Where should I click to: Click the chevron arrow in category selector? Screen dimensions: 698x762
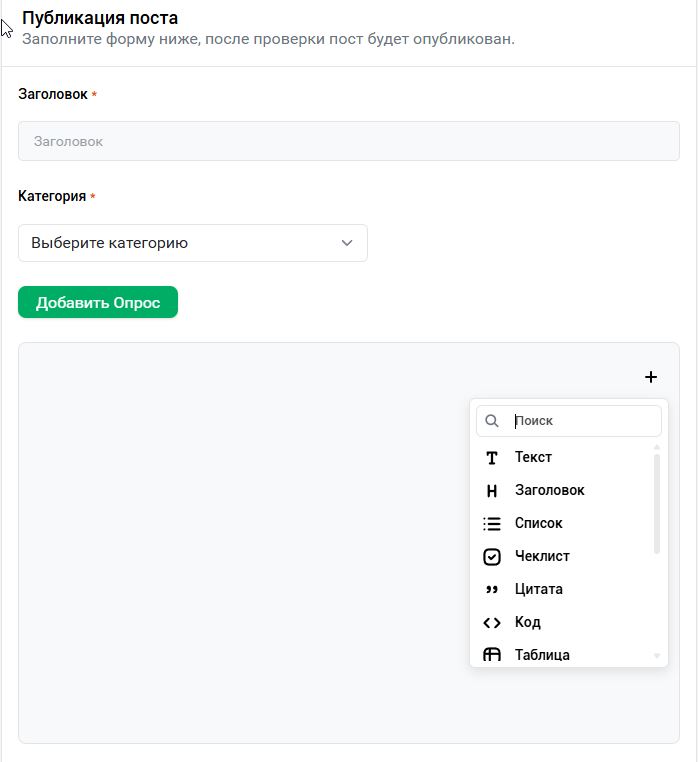pos(347,243)
